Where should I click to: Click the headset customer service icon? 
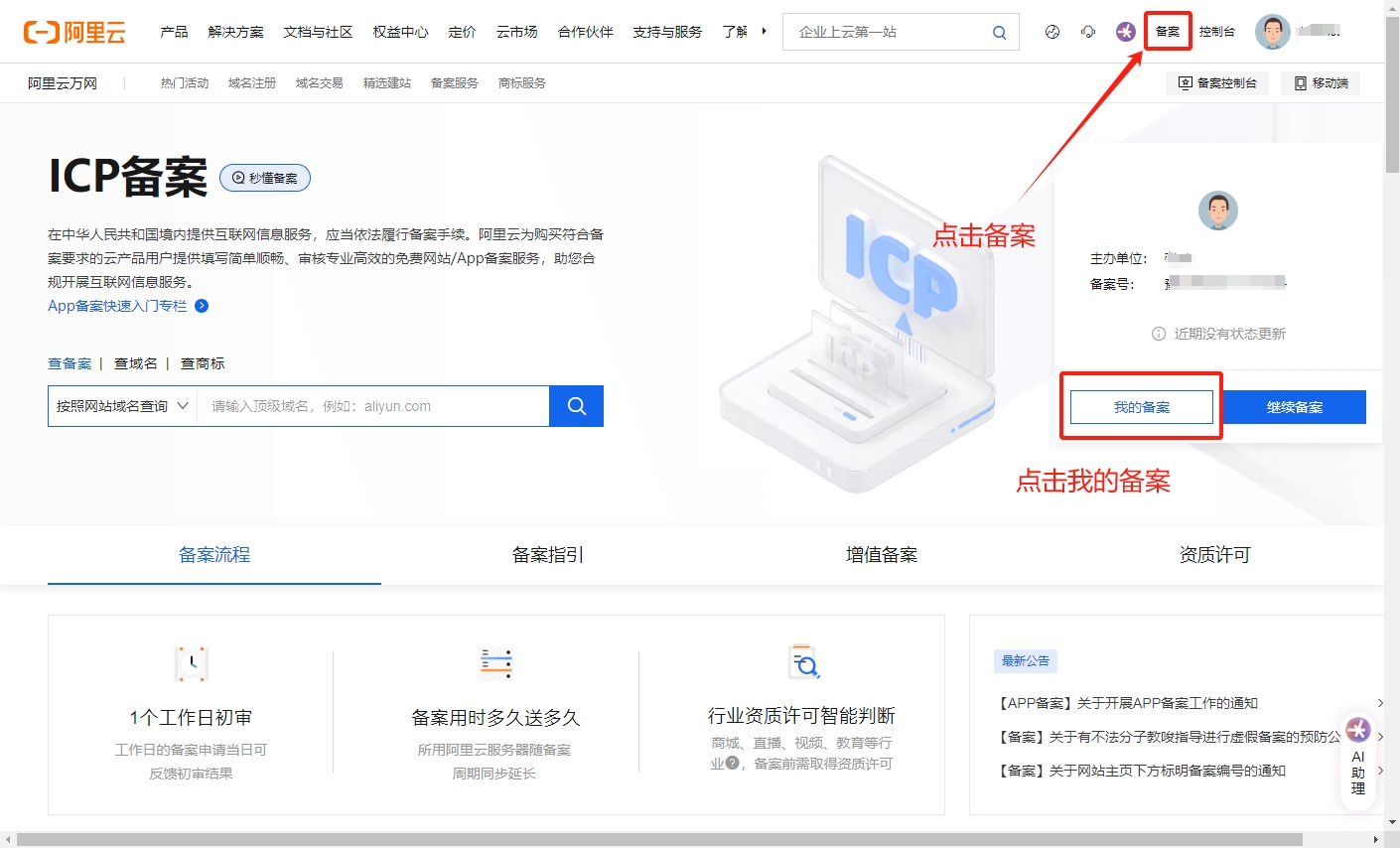[1088, 31]
